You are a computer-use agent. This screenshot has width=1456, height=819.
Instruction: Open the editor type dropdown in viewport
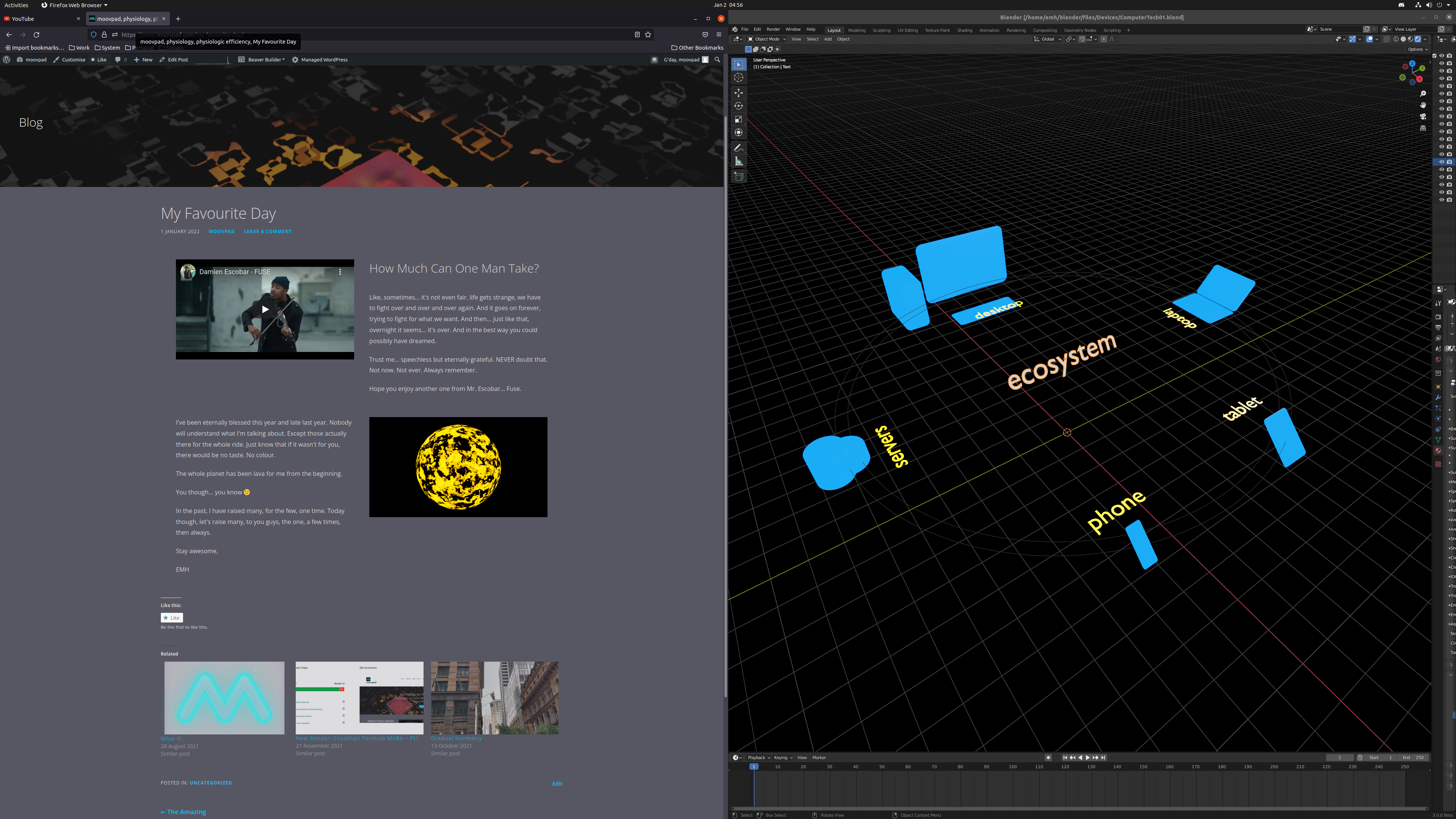click(737, 39)
